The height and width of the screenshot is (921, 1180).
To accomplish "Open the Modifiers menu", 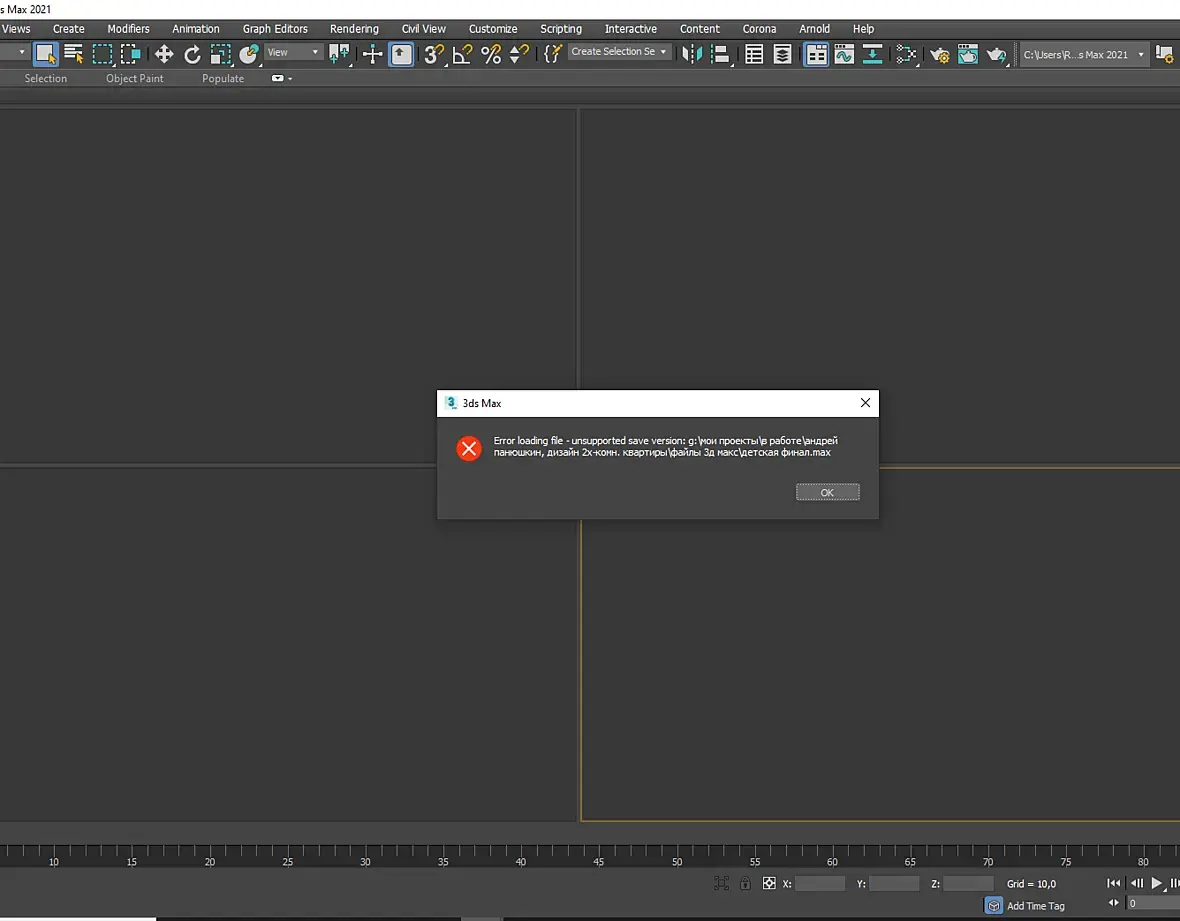I will (x=128, y=29).
